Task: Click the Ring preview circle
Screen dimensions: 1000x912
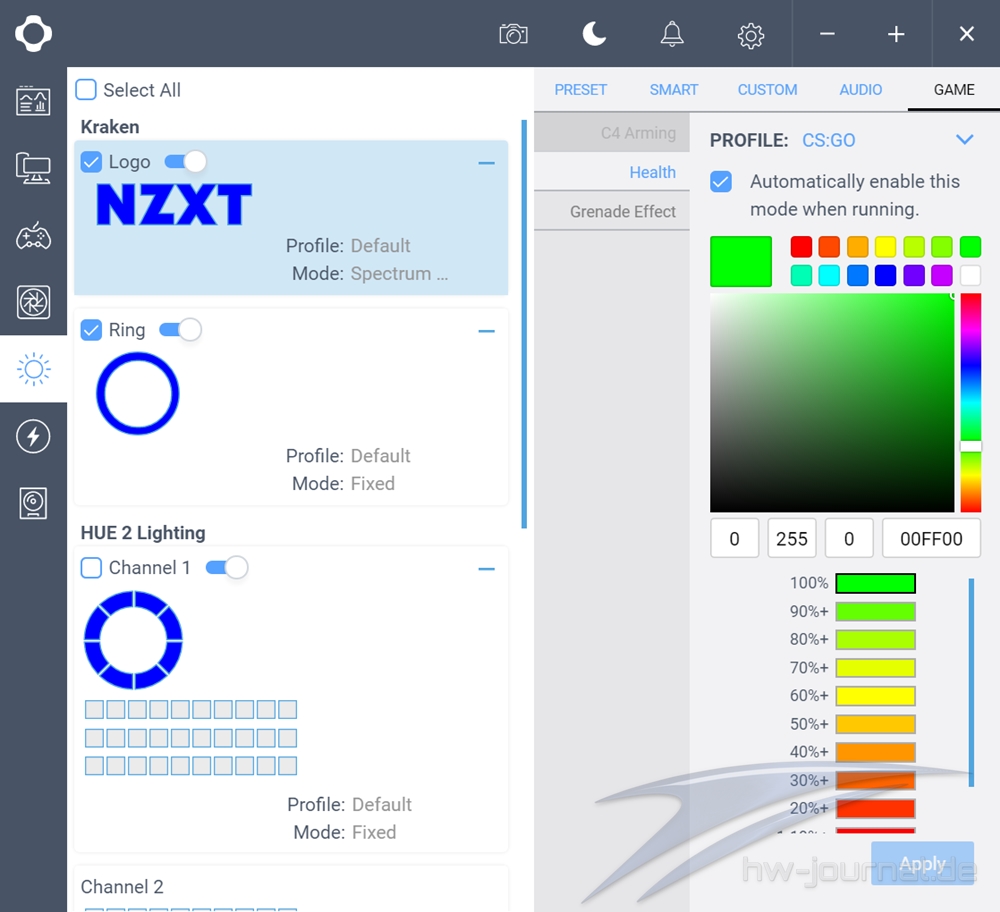Action: coord(138,393)
